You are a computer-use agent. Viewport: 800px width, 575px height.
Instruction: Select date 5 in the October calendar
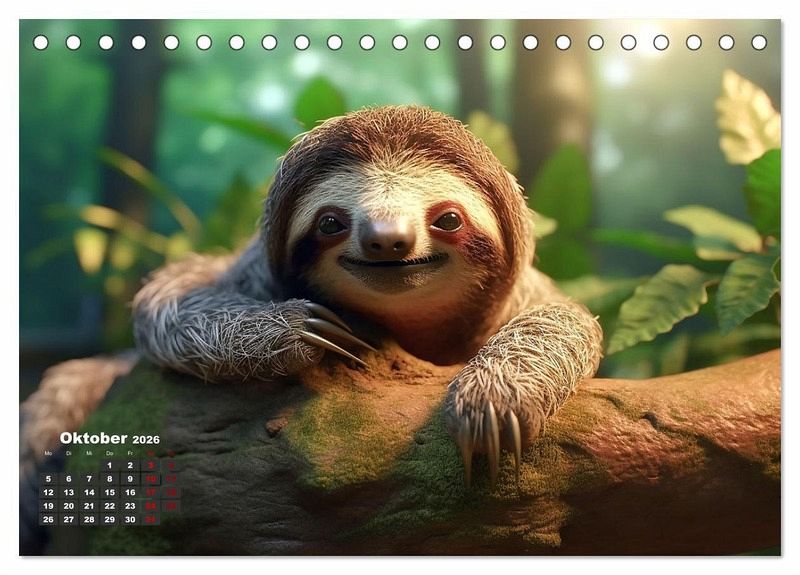click(48, 479)
